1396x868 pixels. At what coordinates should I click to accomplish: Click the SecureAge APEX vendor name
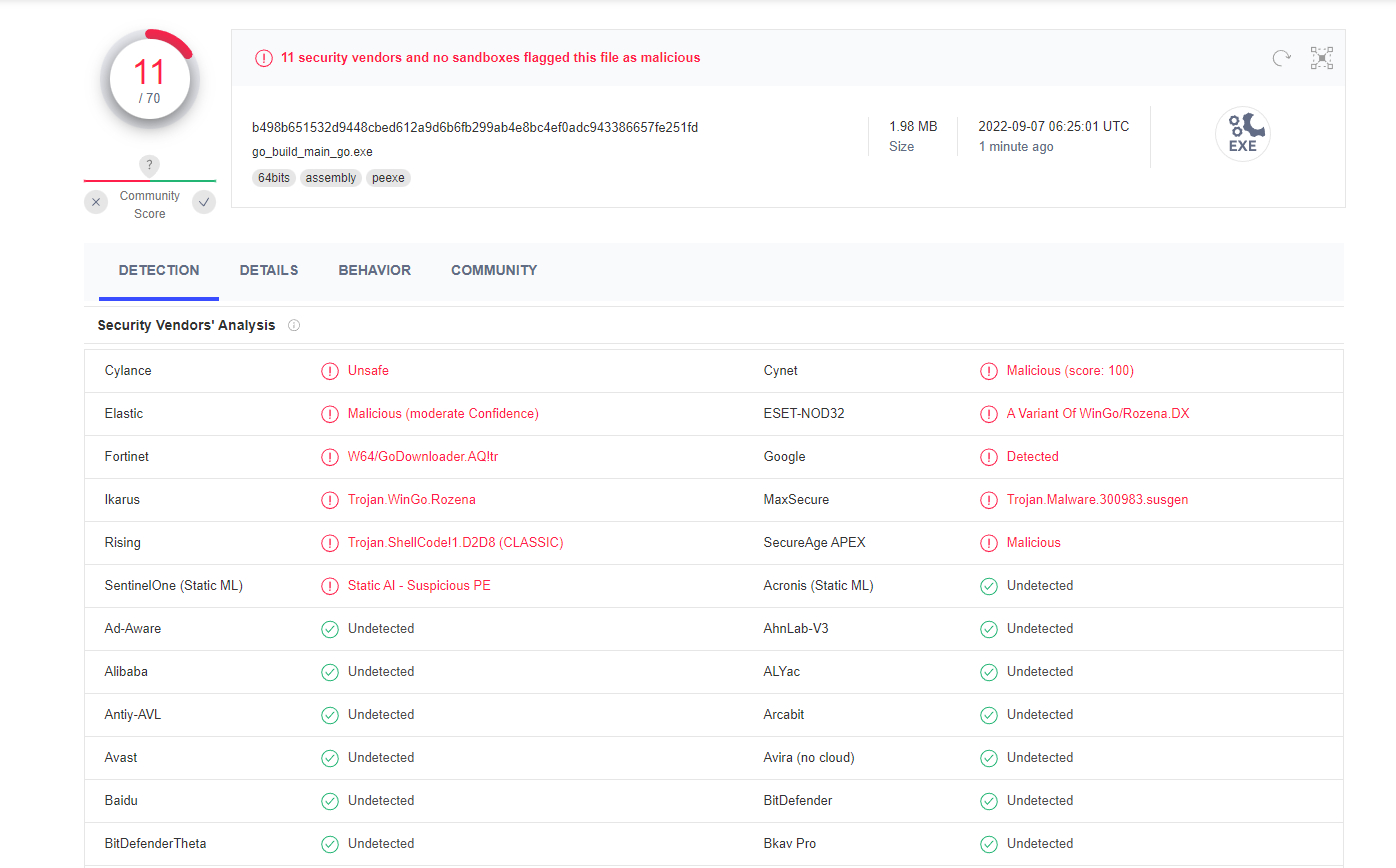(815, 543)
